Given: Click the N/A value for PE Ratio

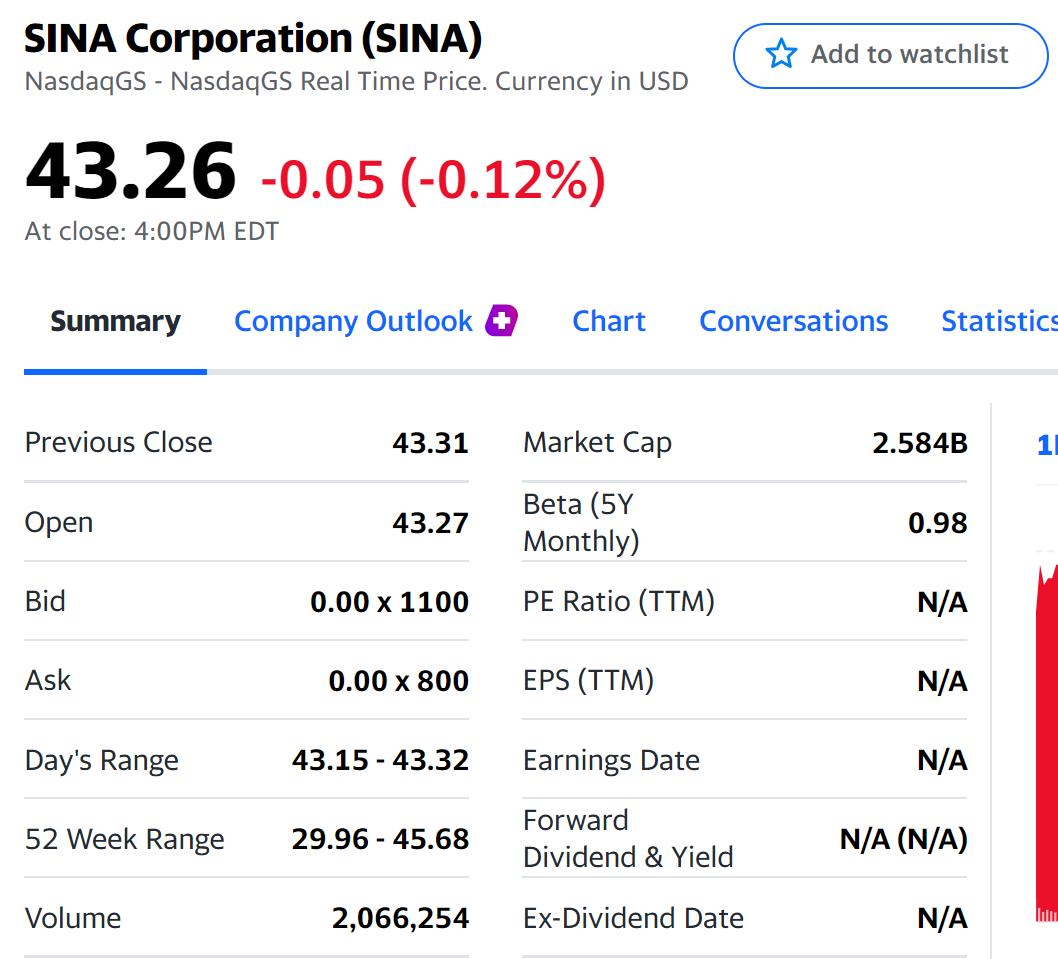Looking at the screenshot, I should 943,602.
